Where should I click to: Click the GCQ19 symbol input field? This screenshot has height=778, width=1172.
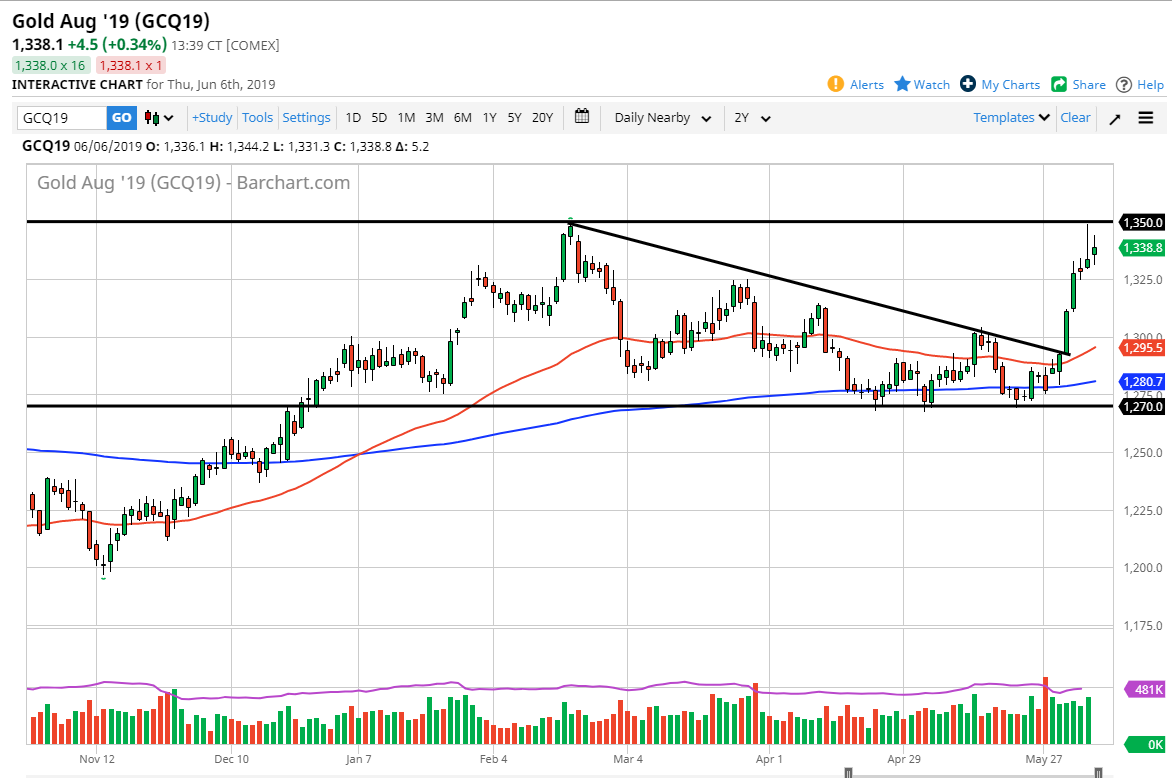click(x=62, y=118)
